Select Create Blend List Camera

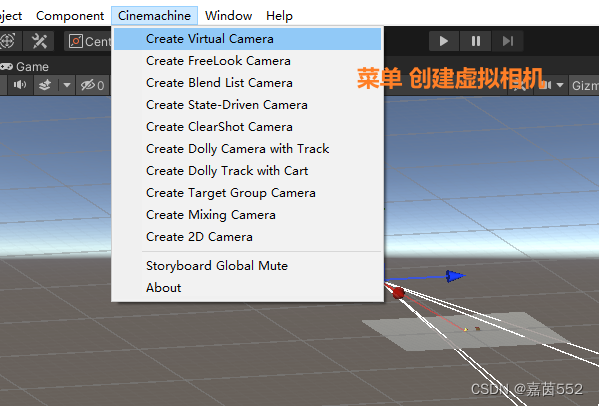(x=248, y=83)
